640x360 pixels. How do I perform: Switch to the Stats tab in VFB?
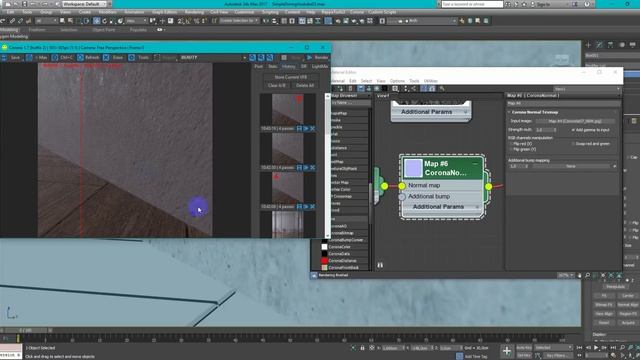[x=272, y=66]
